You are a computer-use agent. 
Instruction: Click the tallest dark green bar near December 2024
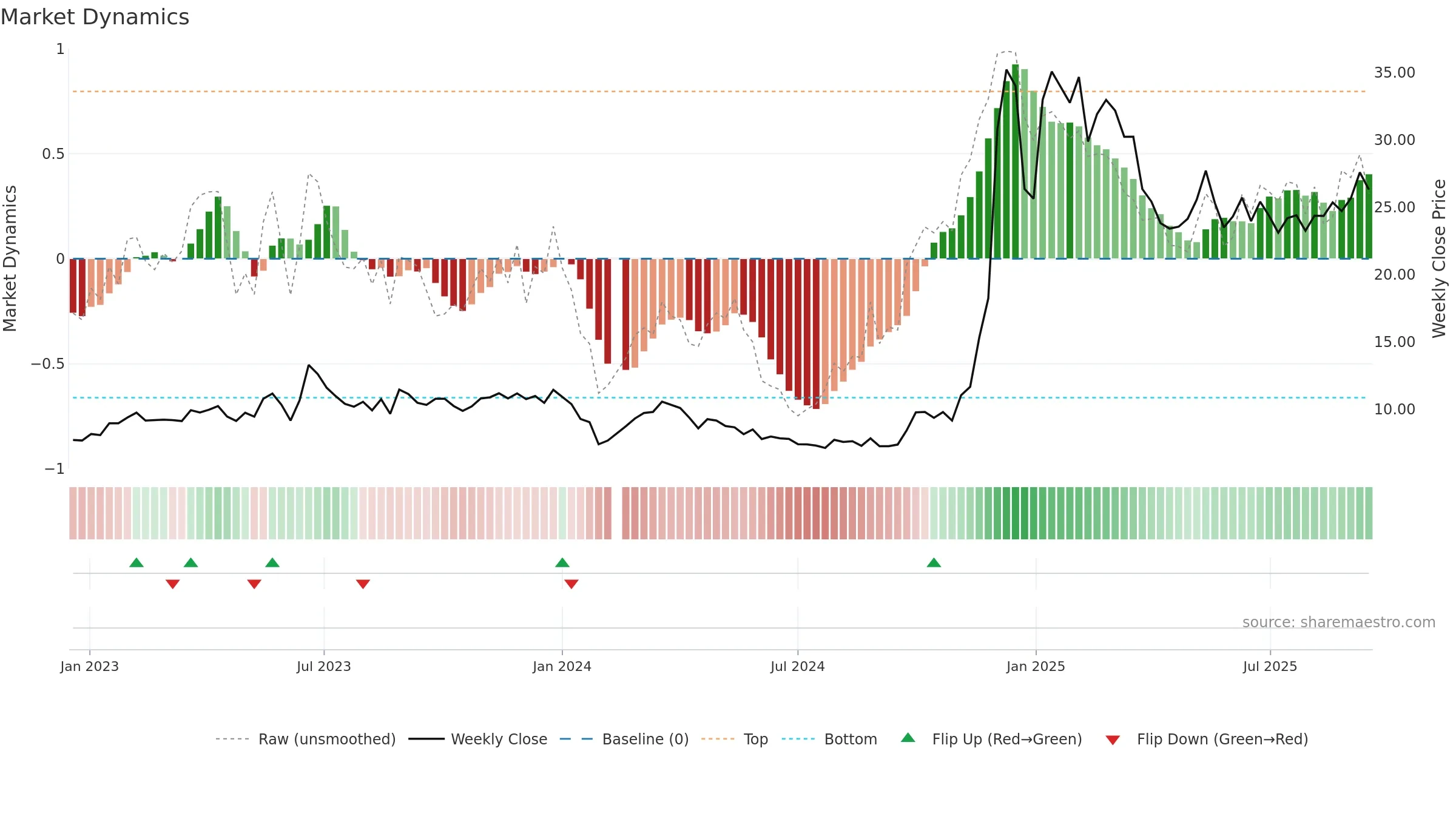(x=1016, y=161)
